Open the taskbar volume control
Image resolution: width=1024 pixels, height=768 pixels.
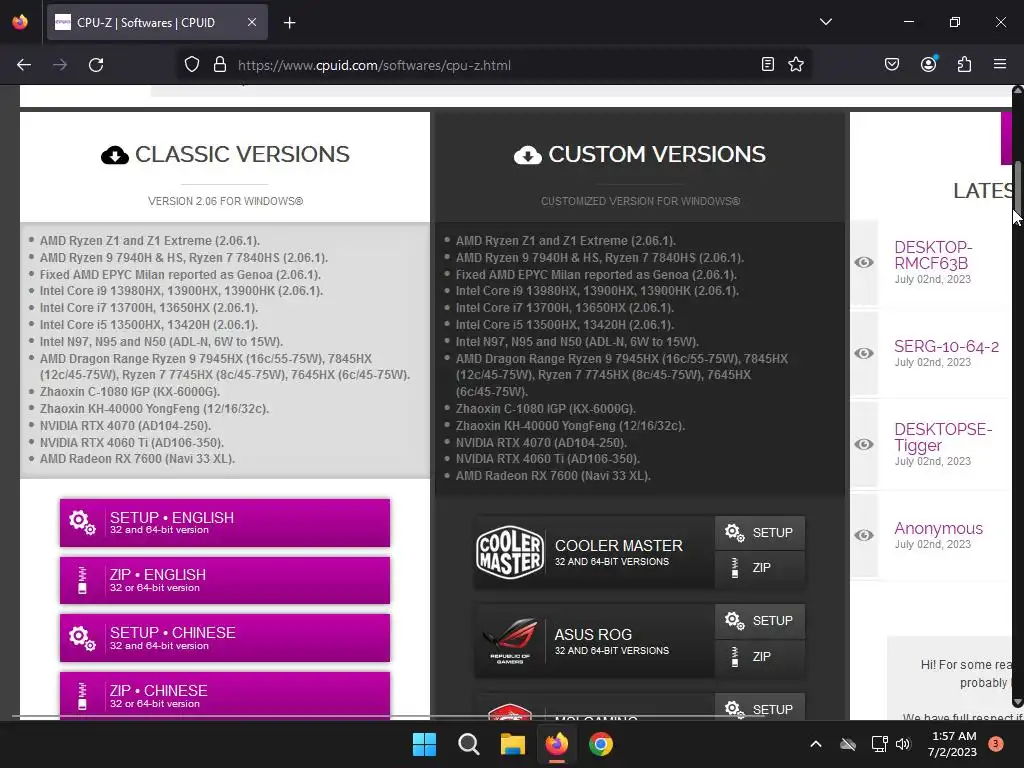click(x=903, y=744)
